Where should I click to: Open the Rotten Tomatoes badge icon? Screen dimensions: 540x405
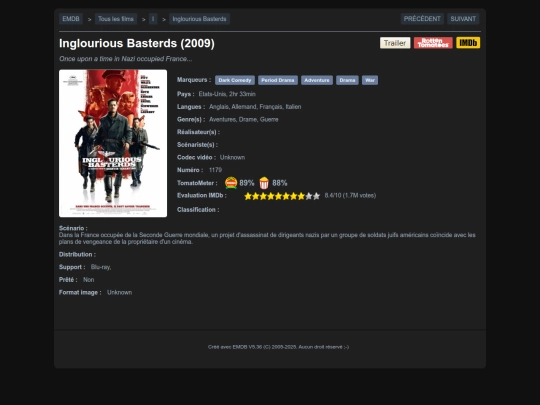point(433,43)
